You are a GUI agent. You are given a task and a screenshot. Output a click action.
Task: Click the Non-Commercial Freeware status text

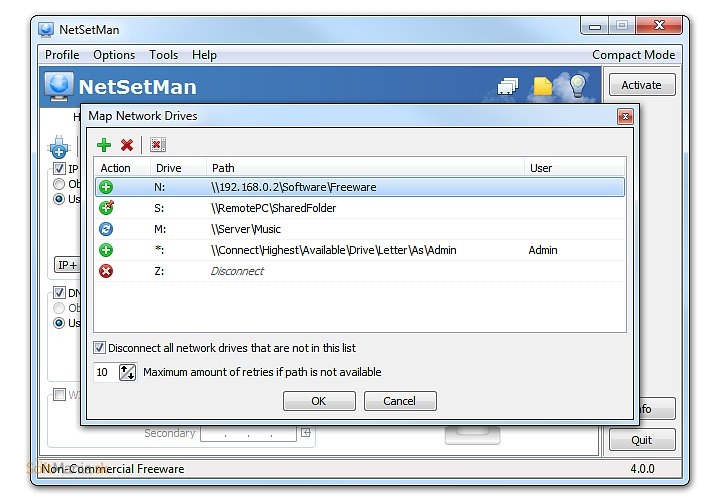(x=112, y=469)
